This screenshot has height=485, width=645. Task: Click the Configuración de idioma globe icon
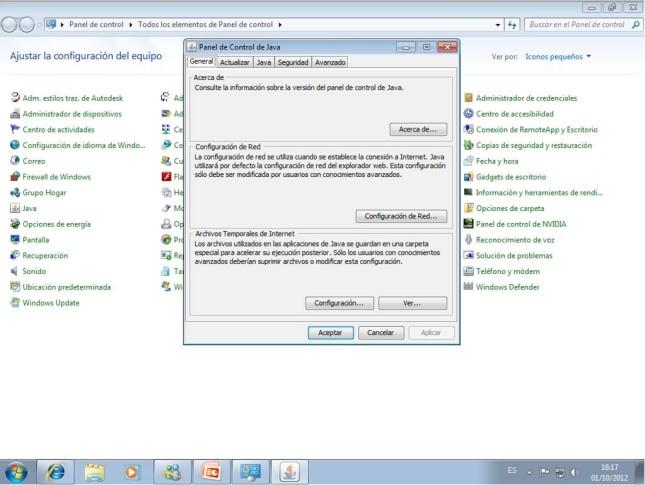pyautogui.click(x=15, y=145)
